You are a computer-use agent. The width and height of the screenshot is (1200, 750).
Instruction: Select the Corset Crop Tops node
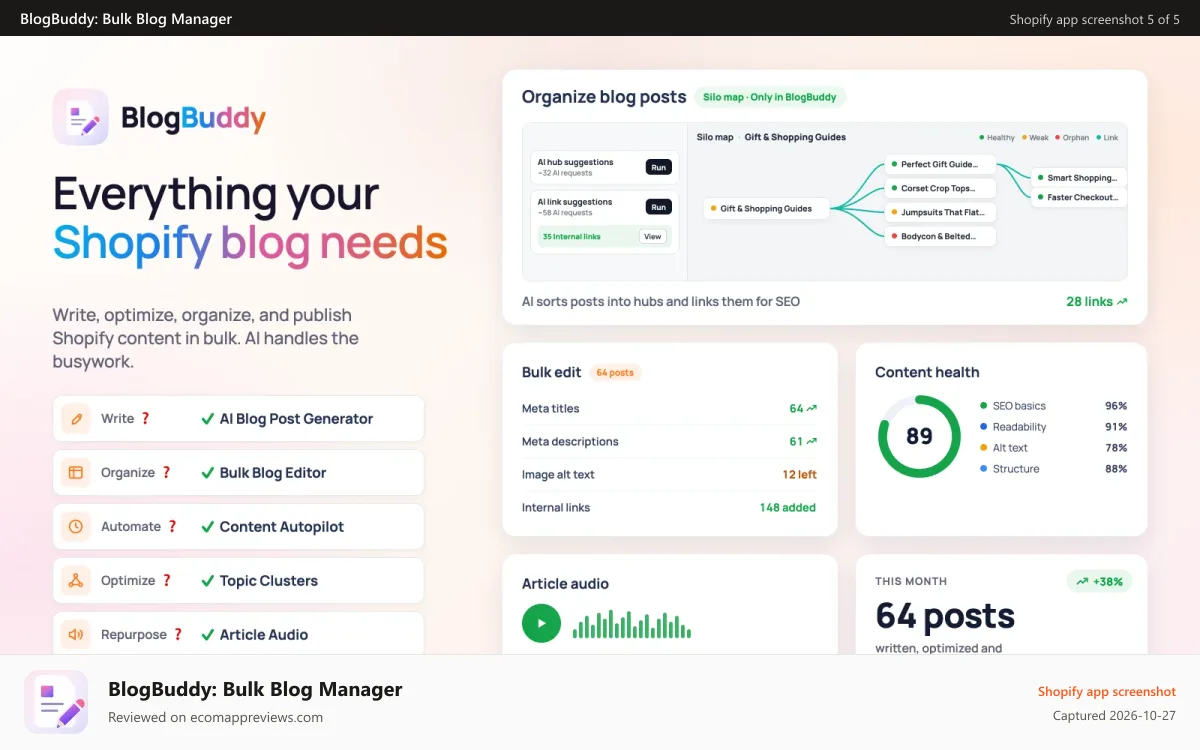point(941,188)
